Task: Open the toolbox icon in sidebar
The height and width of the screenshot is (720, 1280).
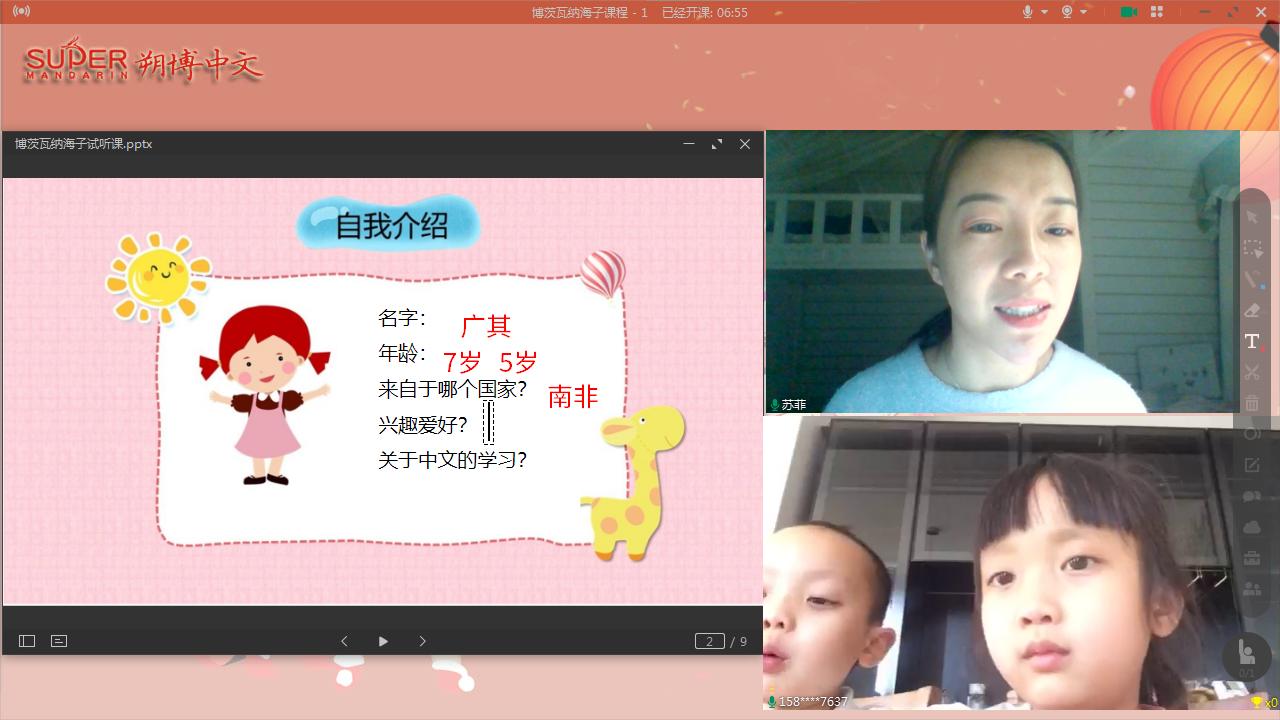Action: click(1252, 558)
